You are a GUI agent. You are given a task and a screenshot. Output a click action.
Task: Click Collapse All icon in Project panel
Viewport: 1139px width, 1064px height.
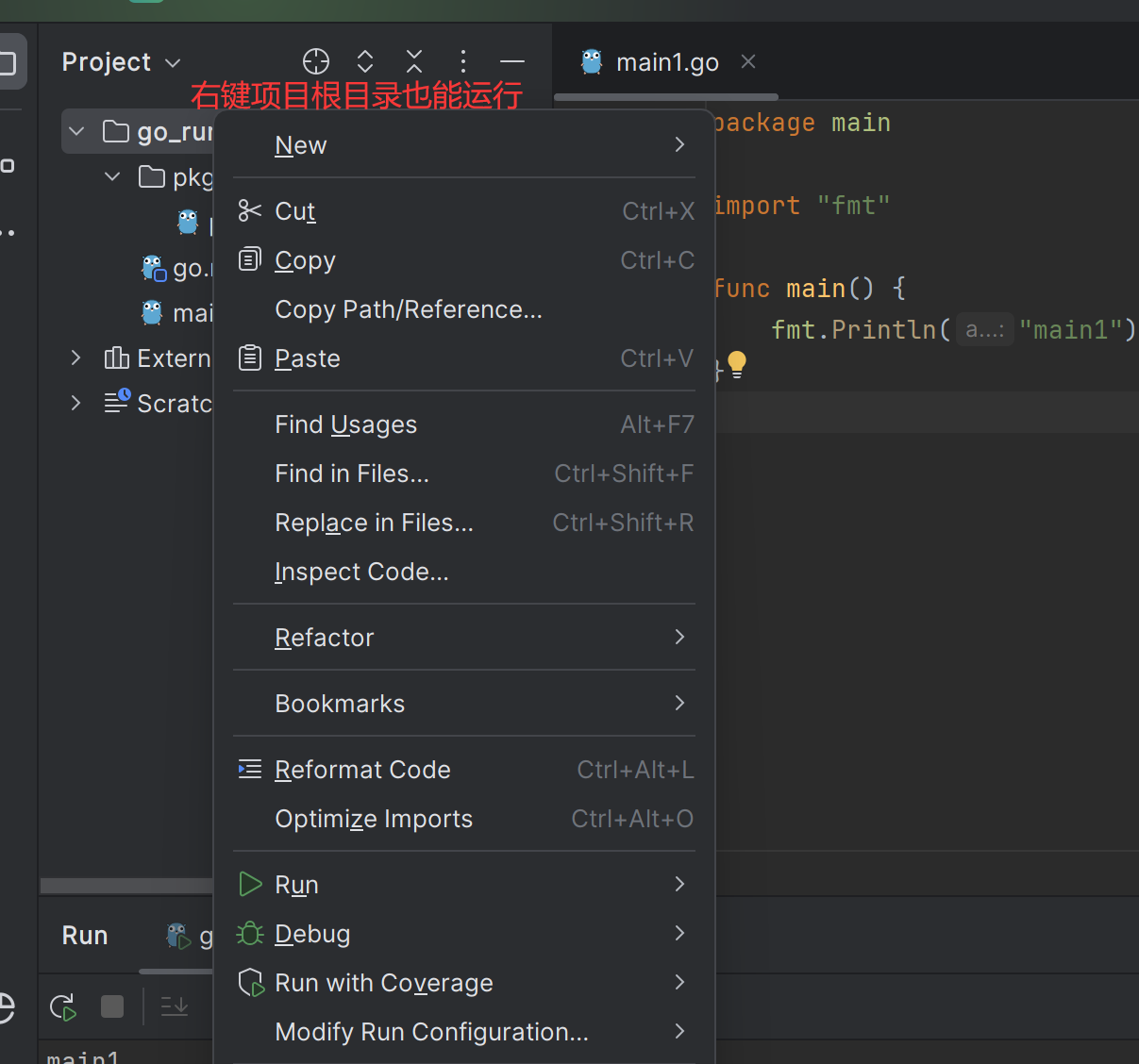(x=414, y=62)
